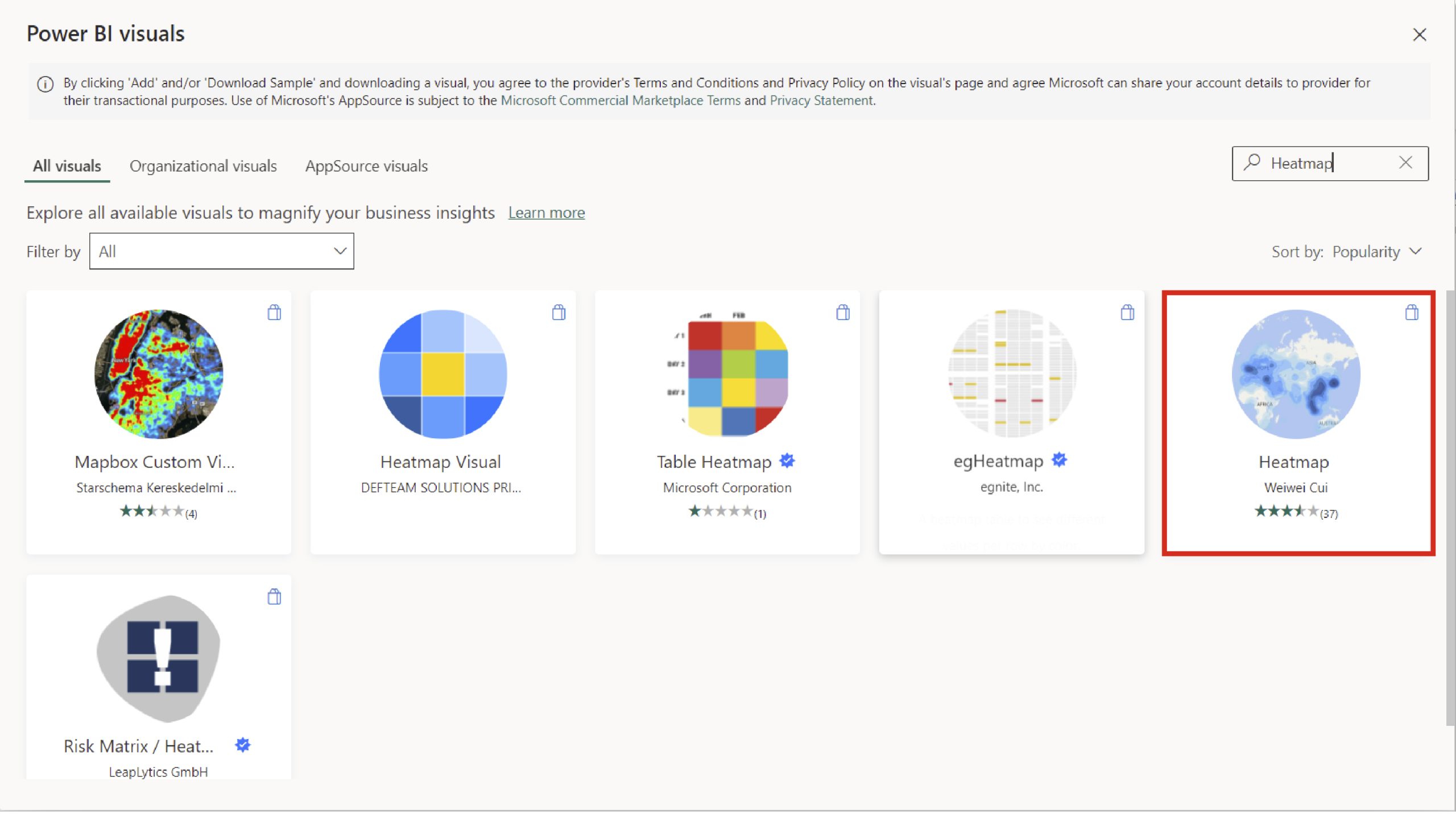Clear the Heatmap search input field

pos(1407,163)
